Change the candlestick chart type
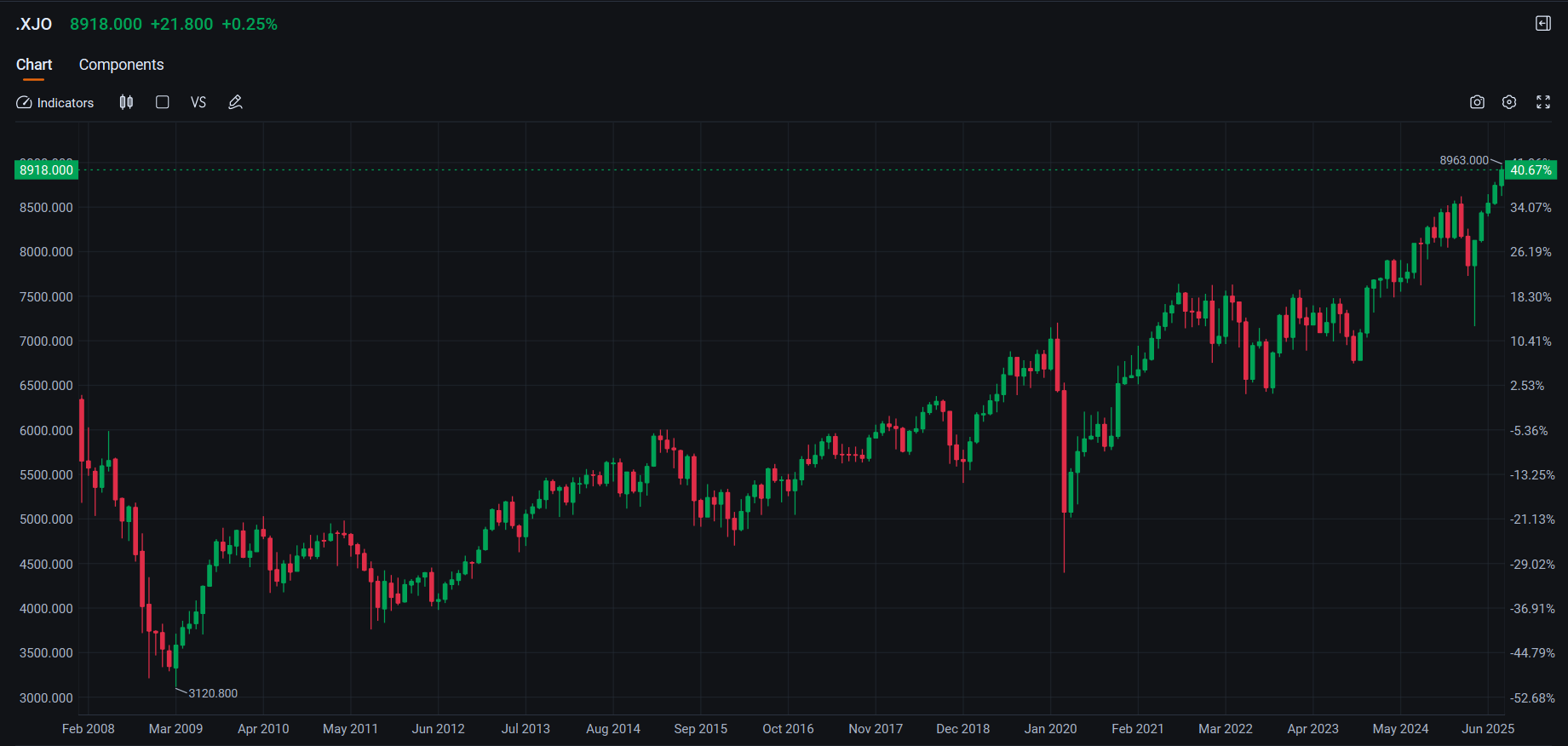Image resolution: width=1568 pixels, height=746 pixels. click(126, 102)
